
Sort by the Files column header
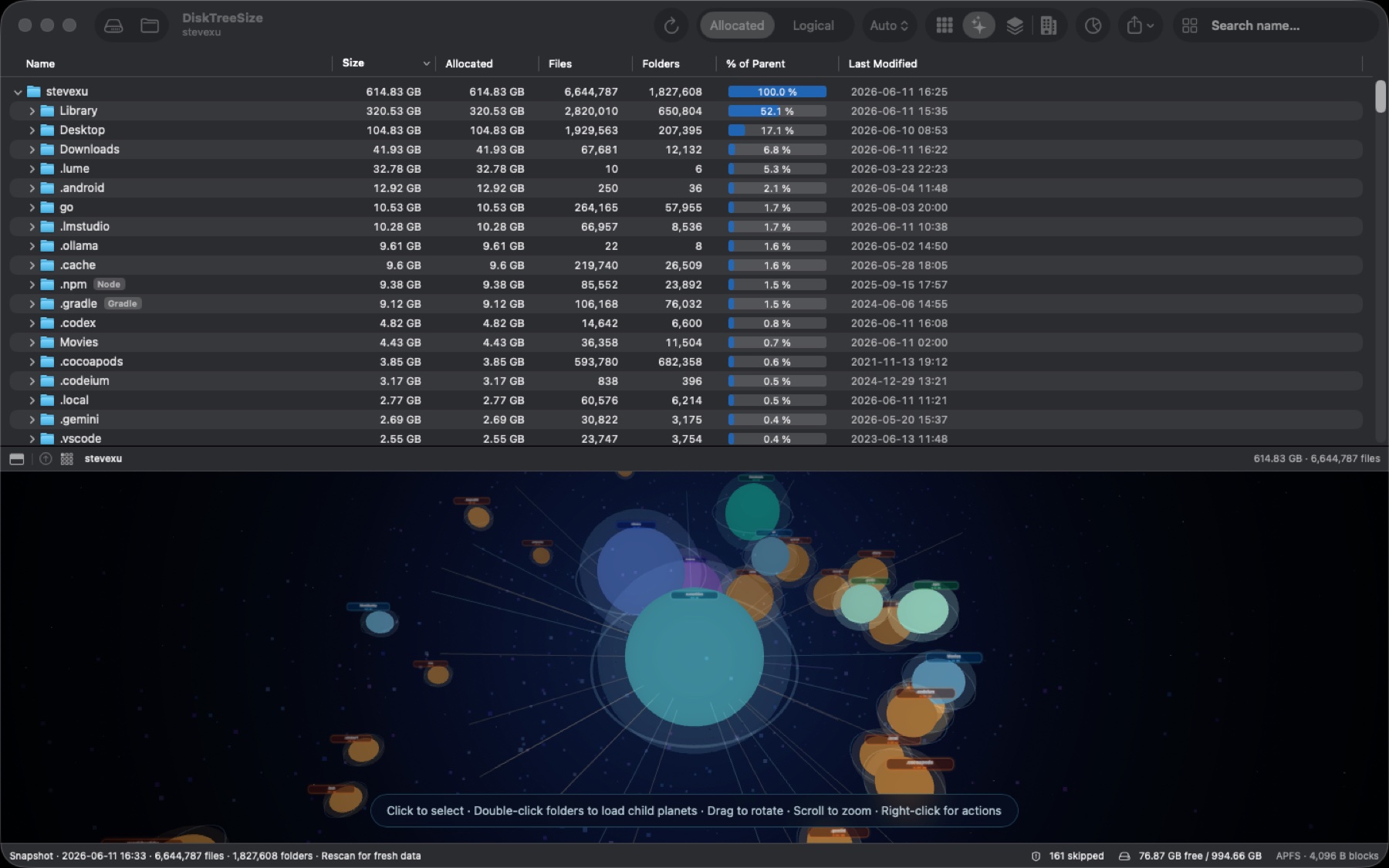point(560,64)
